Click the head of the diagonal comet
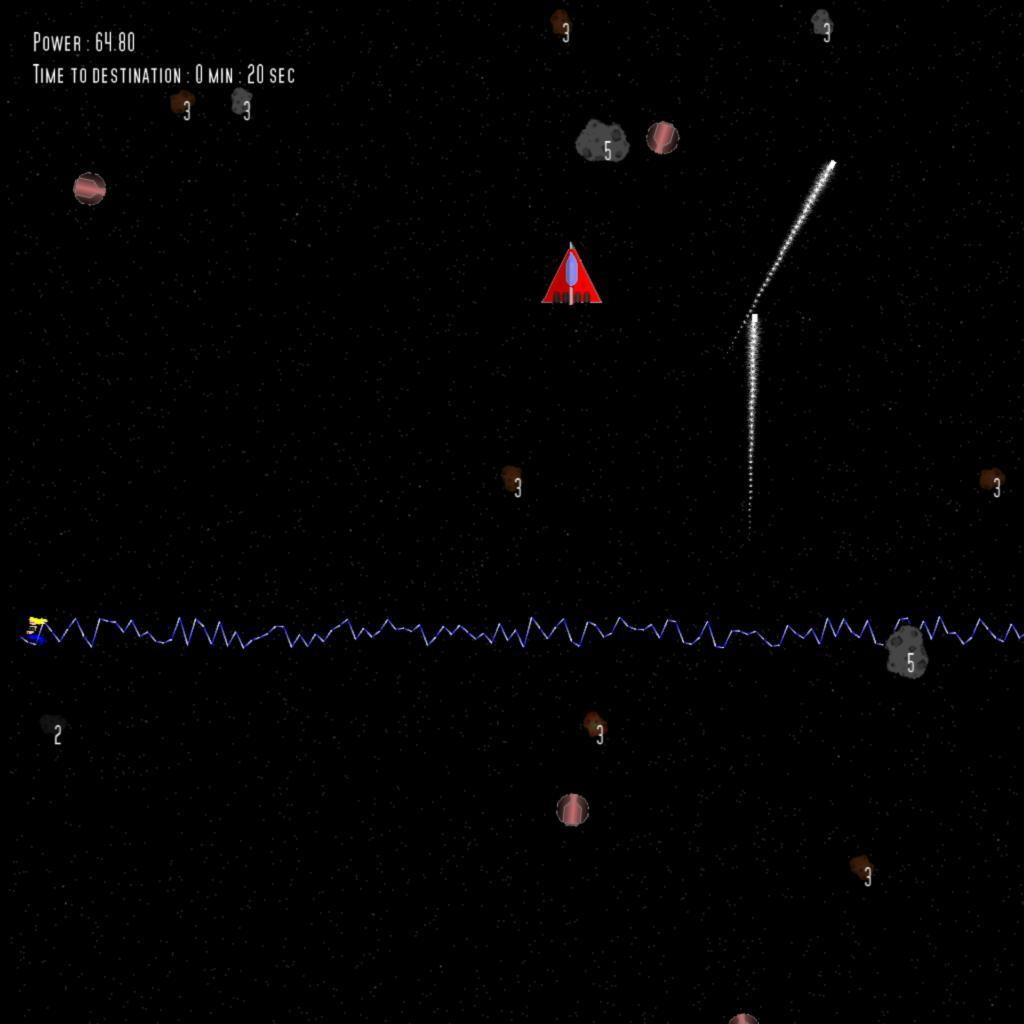The width and height of the screenshot is (1024, 1024). point(831,163)
